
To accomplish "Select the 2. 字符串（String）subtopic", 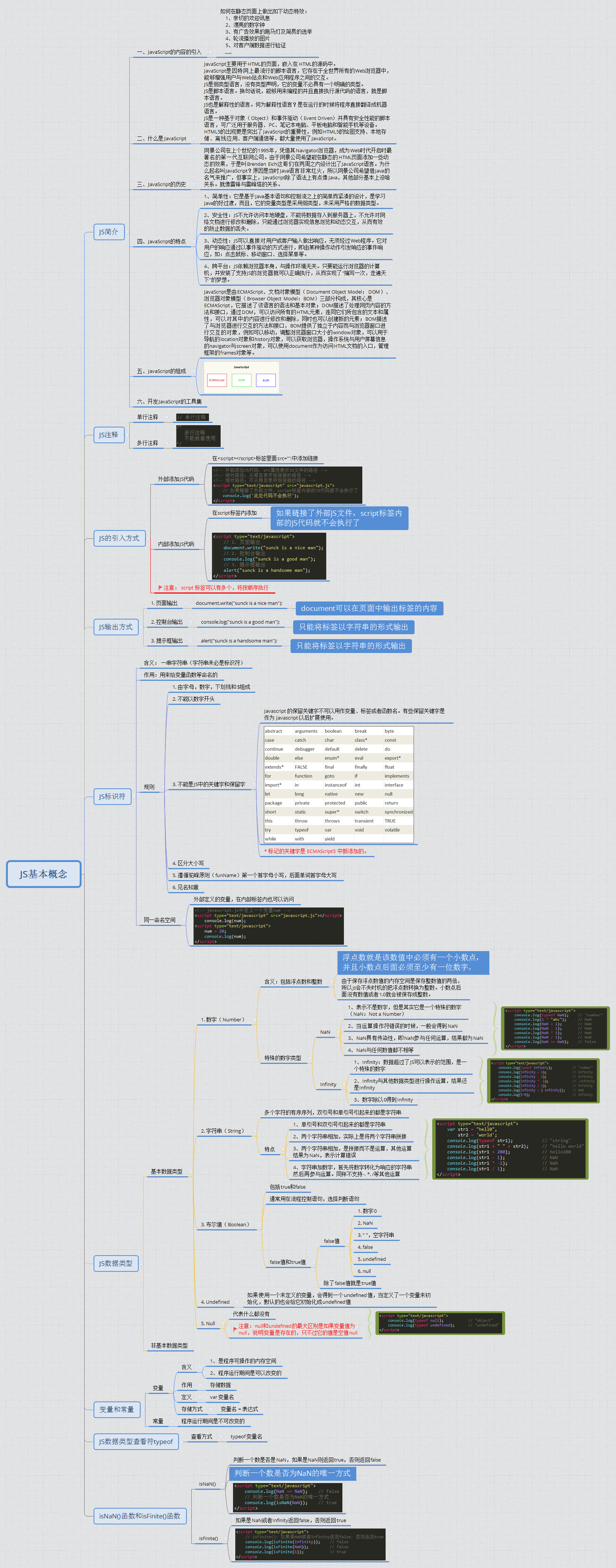I will coord(223,1131).
